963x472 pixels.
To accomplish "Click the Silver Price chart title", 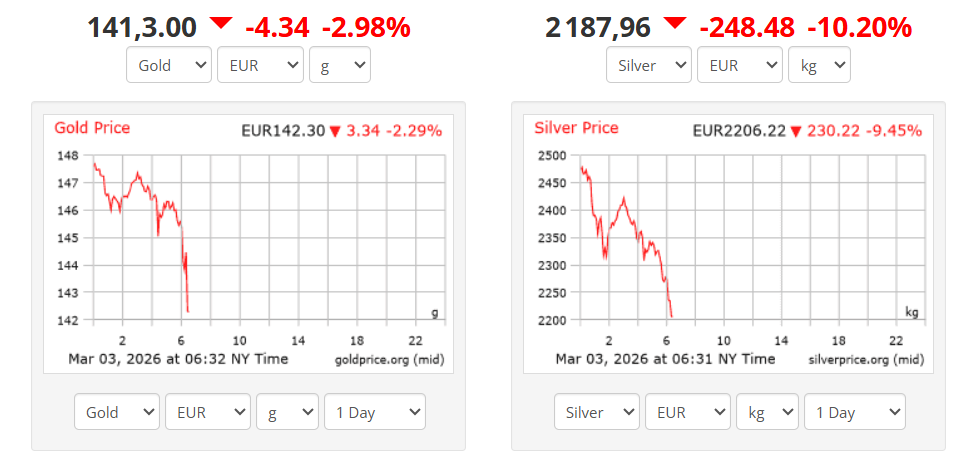I will coord(576,128).
